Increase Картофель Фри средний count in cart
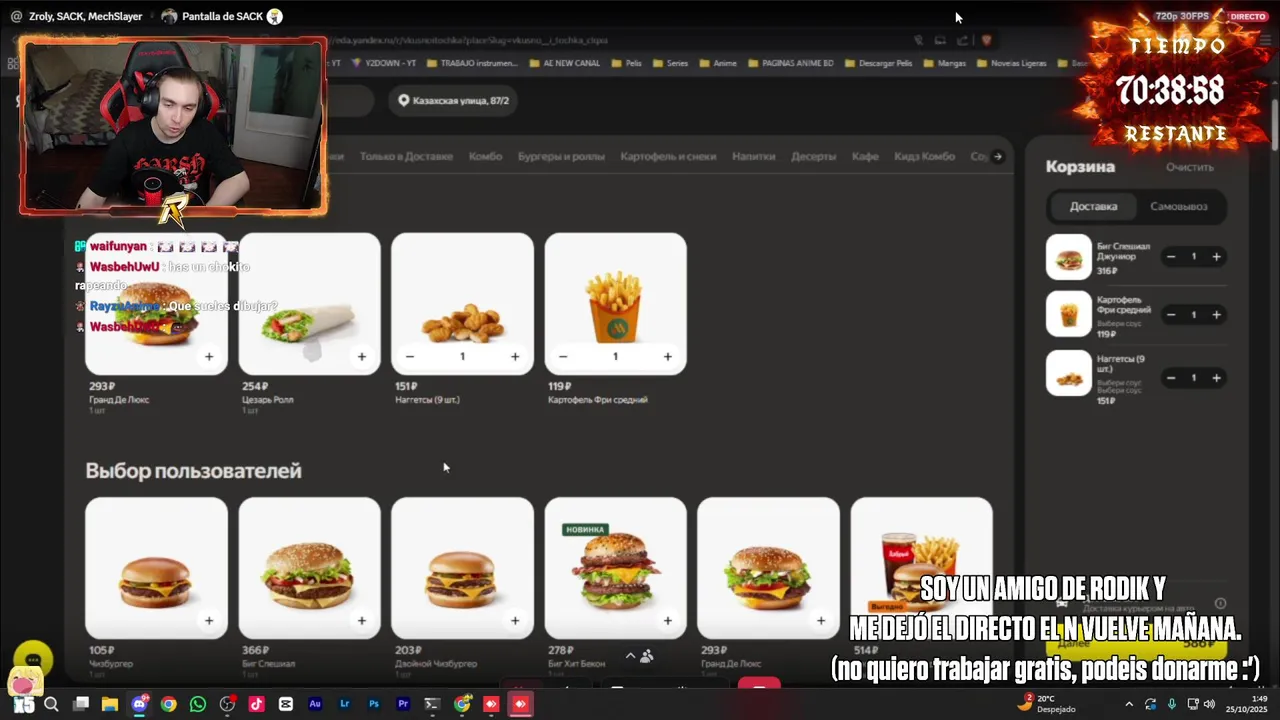Screen dimensions: 1280x720 (1217, 315)
